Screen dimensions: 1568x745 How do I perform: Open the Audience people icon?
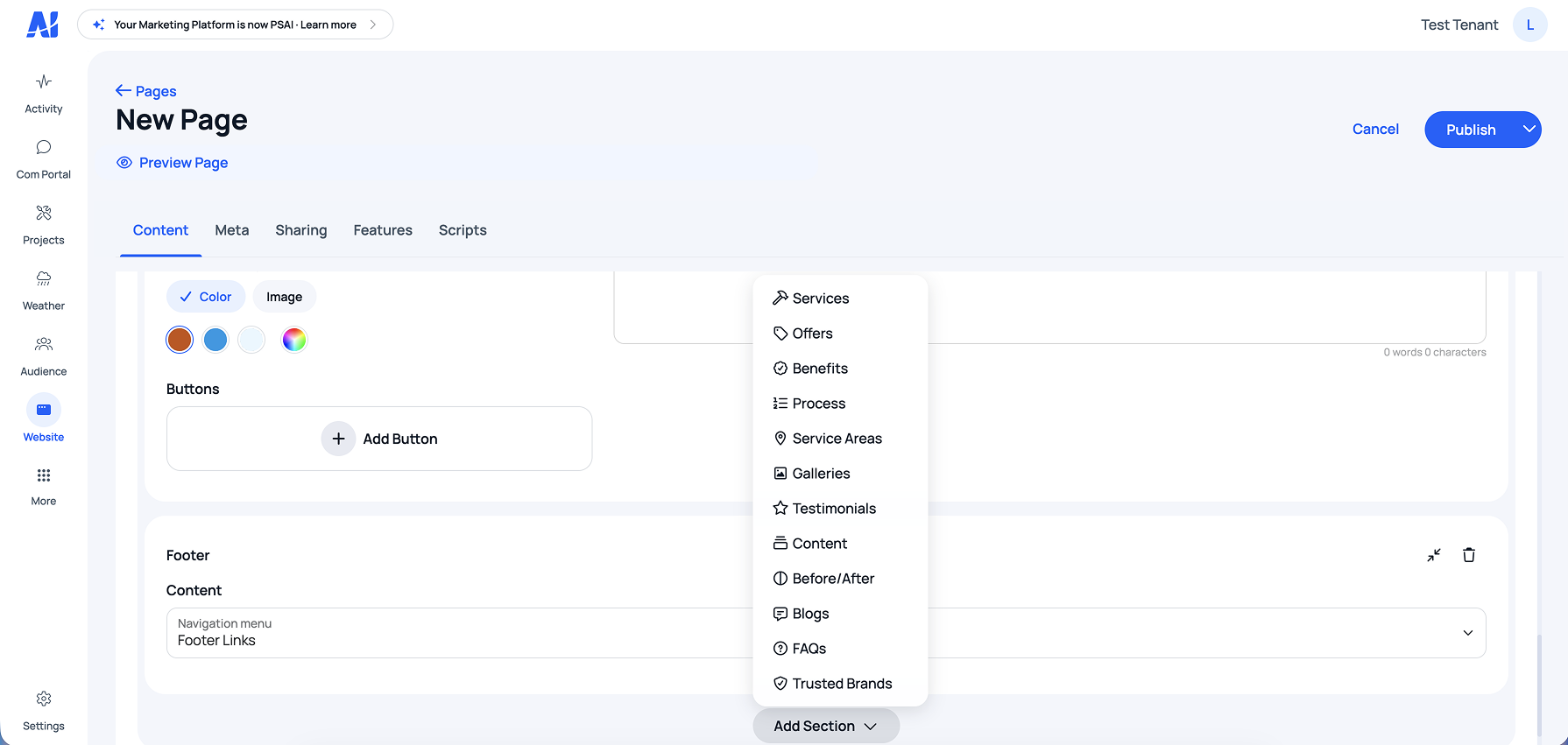pyautogui.click(x=44, y=344)
